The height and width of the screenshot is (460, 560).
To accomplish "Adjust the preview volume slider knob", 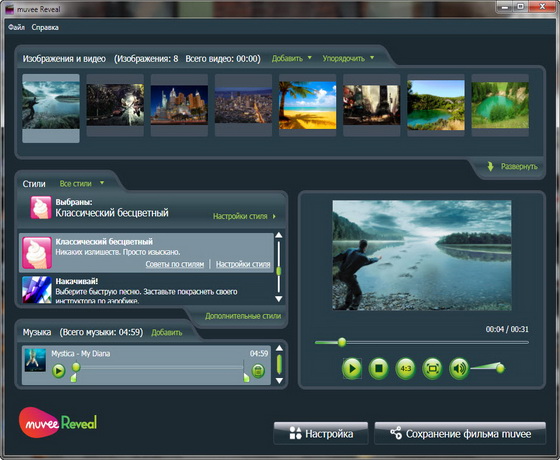I will click(x=500, y=368).
